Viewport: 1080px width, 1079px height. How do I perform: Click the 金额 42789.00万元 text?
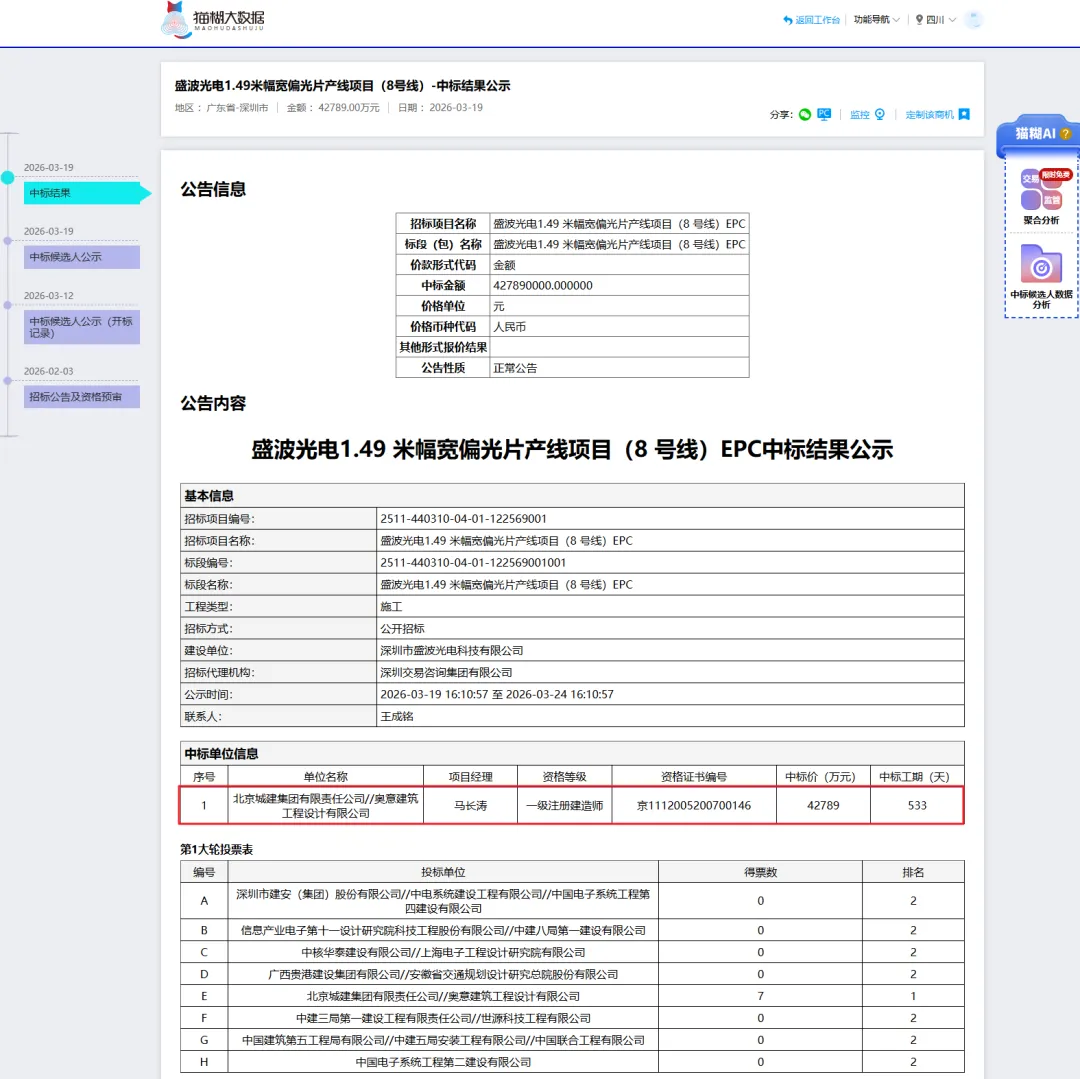[x=333, y=107]
